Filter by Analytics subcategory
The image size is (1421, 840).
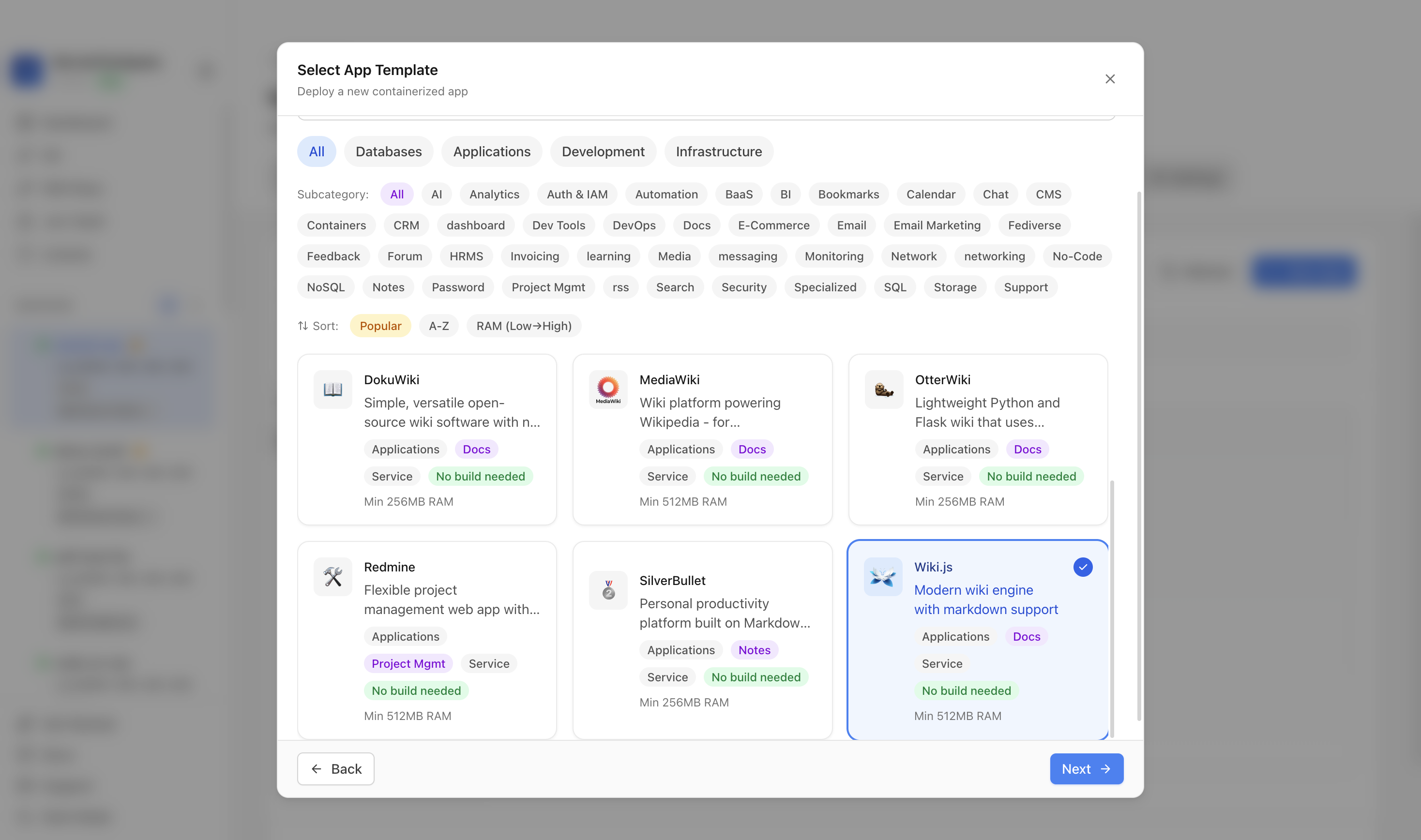(x=494, y=194)
